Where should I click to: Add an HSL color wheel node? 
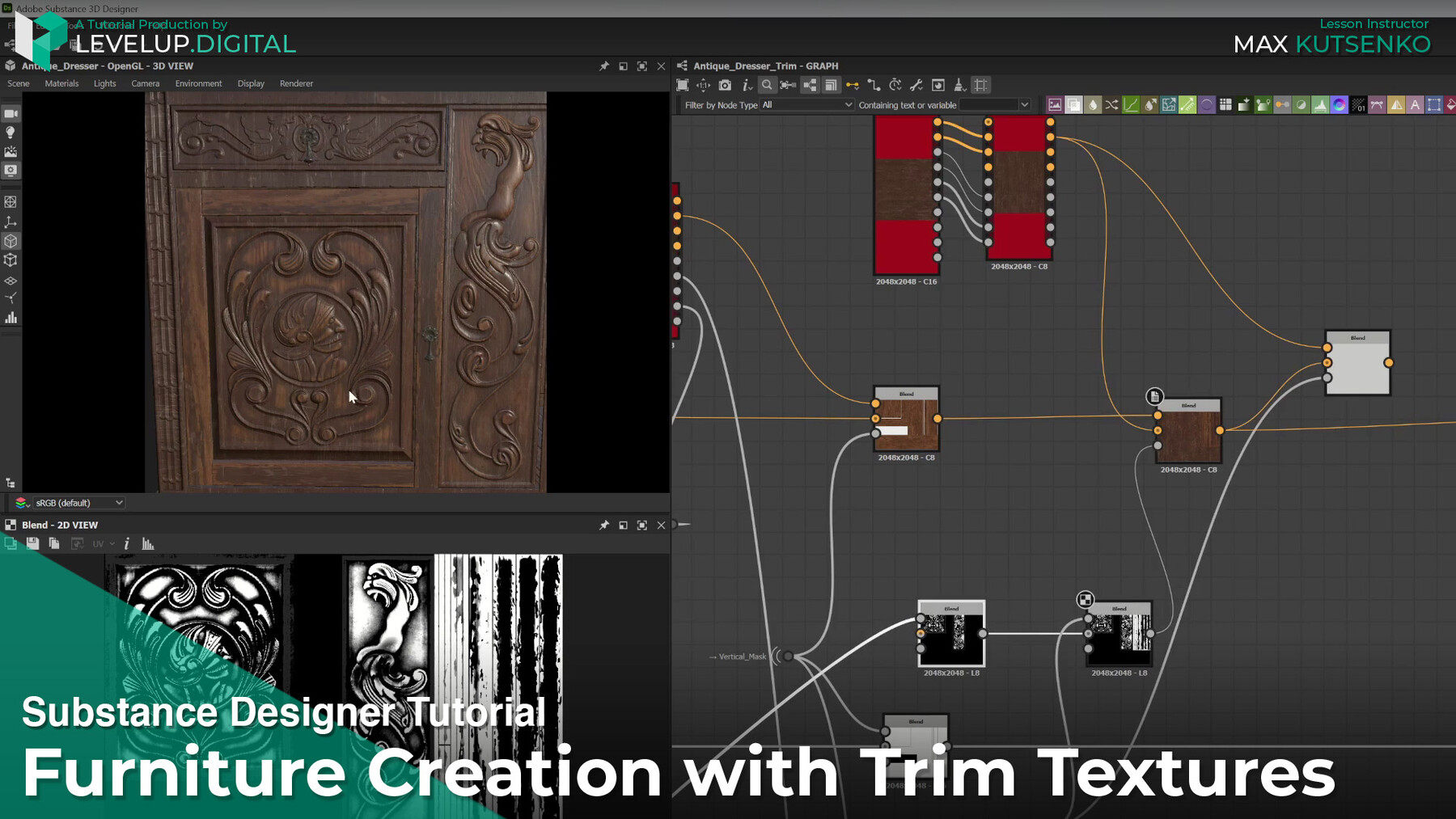[x=1340, y=104]
